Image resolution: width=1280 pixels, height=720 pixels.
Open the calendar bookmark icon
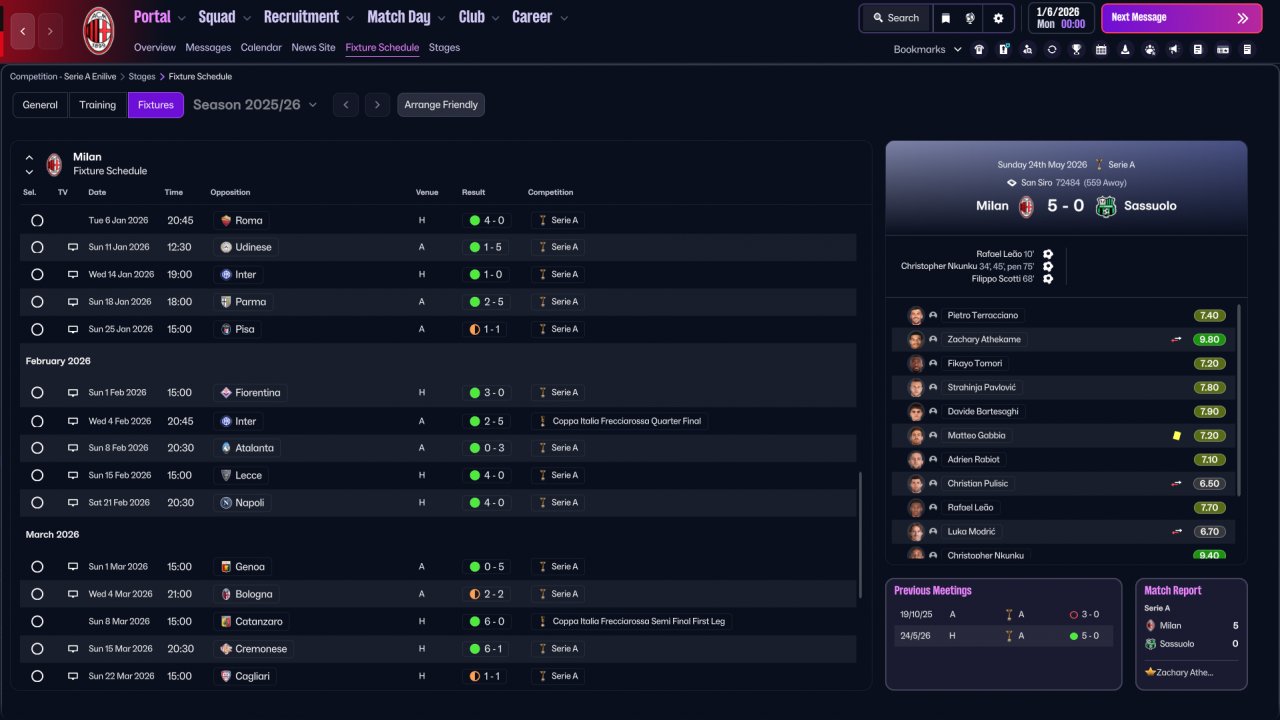[x=1101, y=49]
